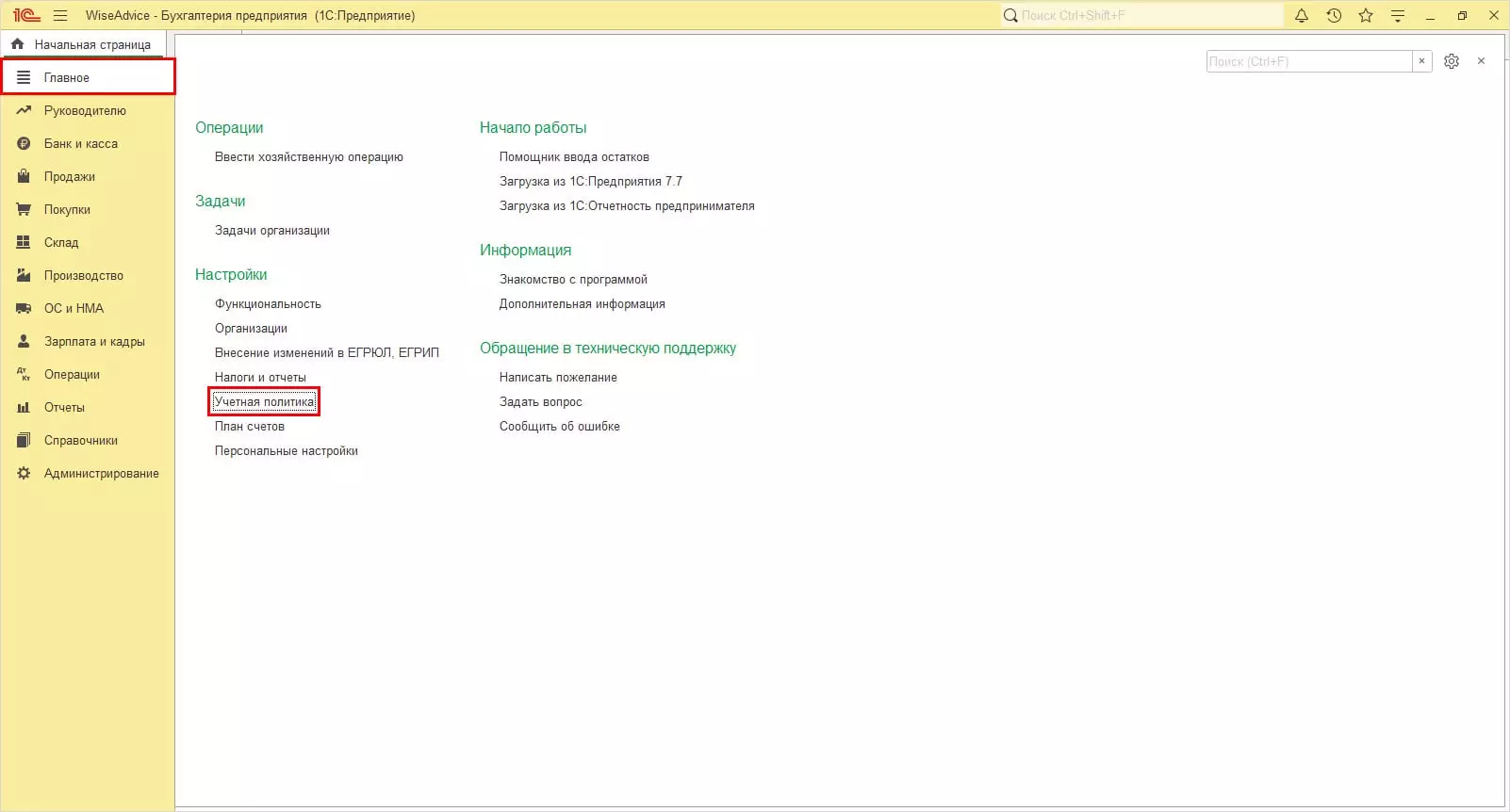This screenshot has height=812, width=1510.
Task: Open the title bar lines menu icon left of minimize
Action: pyautogui.click(x=1398, y=15)
